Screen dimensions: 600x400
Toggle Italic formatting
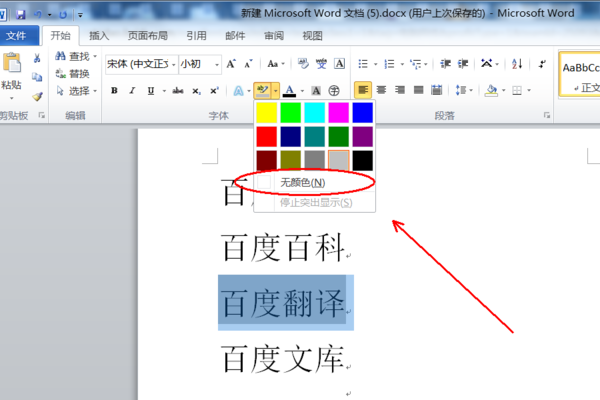[x=132, y=91]
